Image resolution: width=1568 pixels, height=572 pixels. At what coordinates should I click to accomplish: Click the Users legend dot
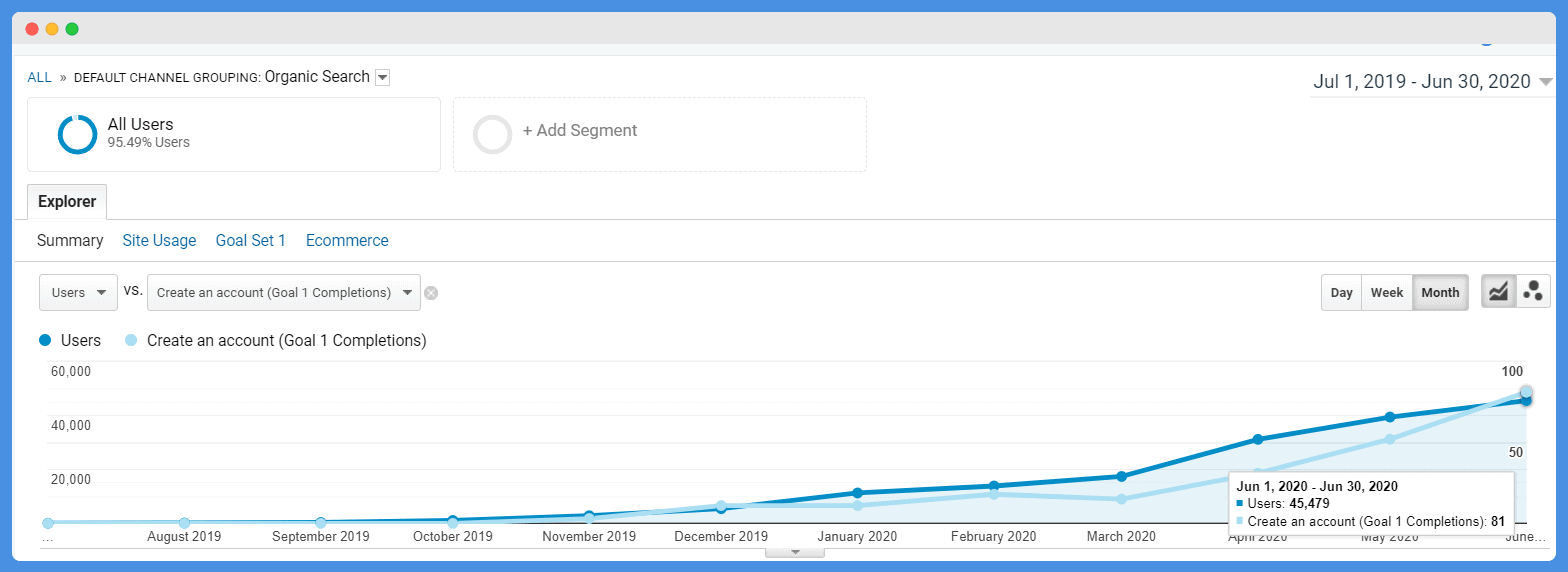click(x=45, y=340)
